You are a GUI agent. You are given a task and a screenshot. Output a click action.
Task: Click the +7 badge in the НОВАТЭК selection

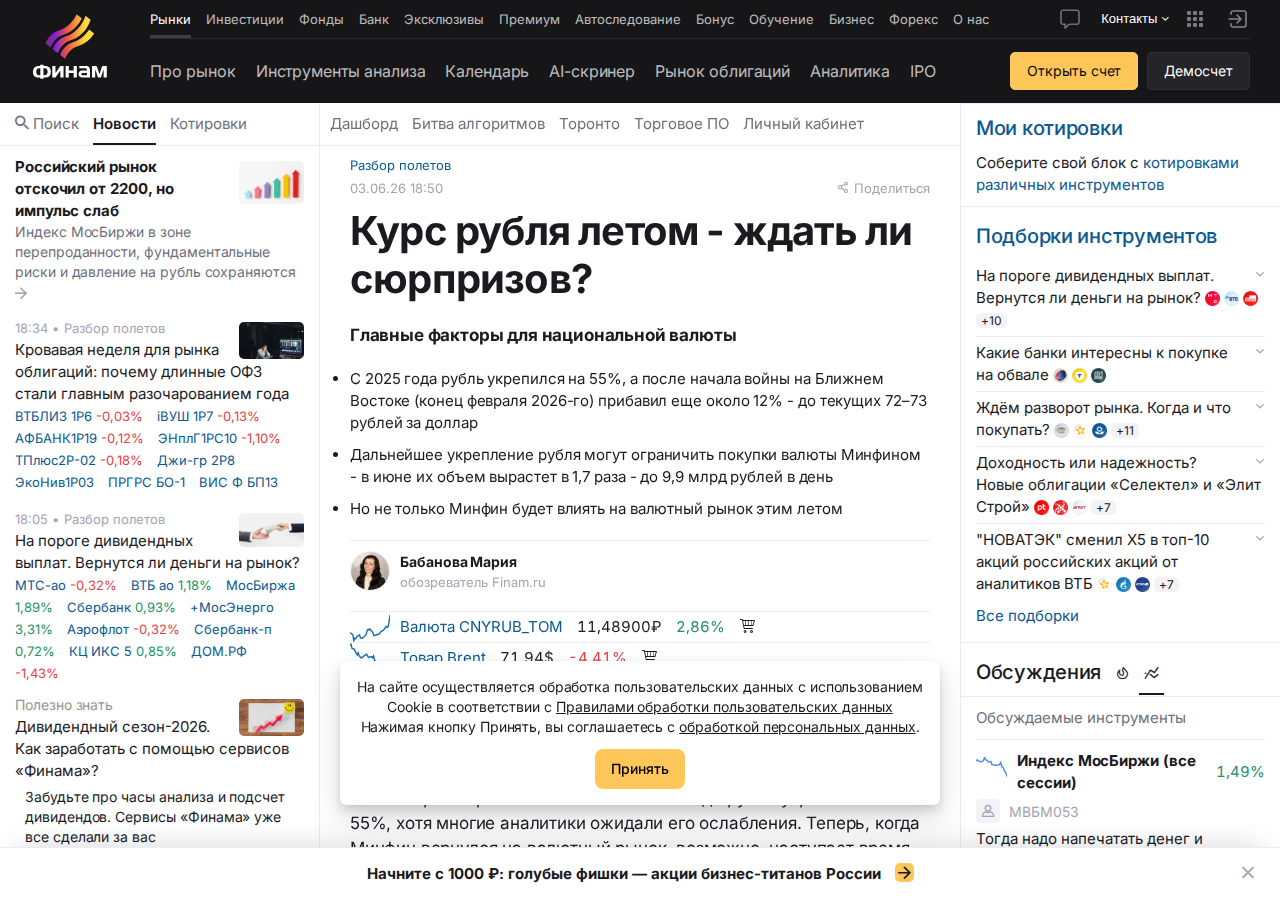(x=1167, y=585)
